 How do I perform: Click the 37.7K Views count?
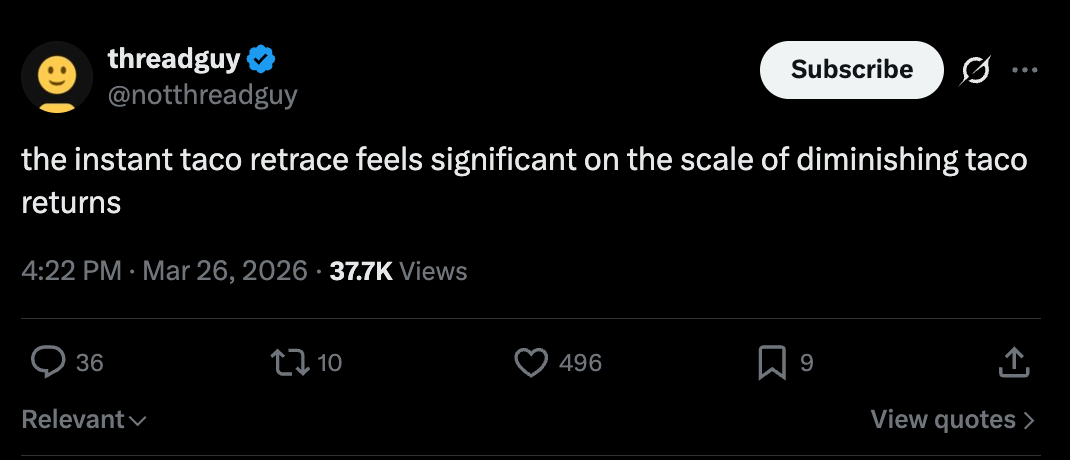pos(398,271)
